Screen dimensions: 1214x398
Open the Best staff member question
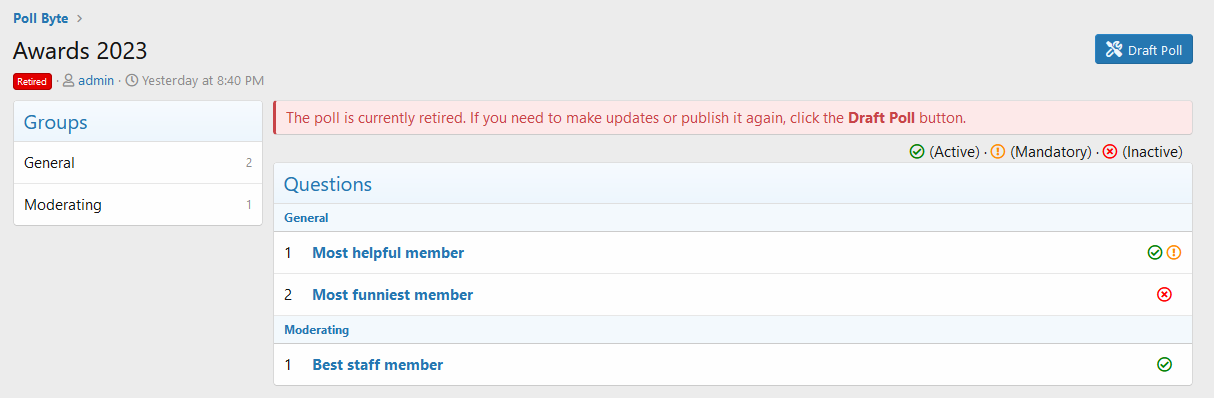378,365
